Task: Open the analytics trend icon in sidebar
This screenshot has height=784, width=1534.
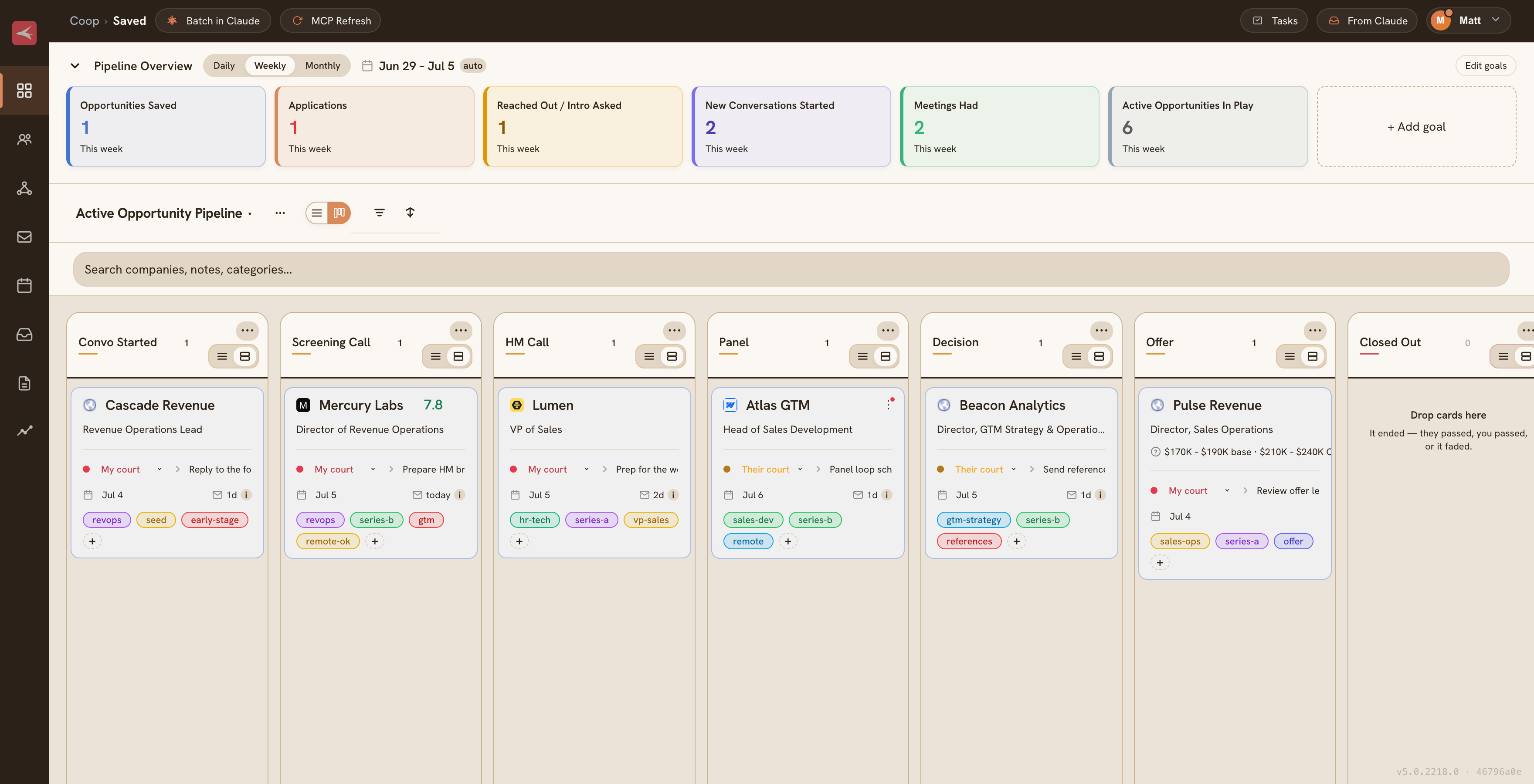Action: (24, 430)
